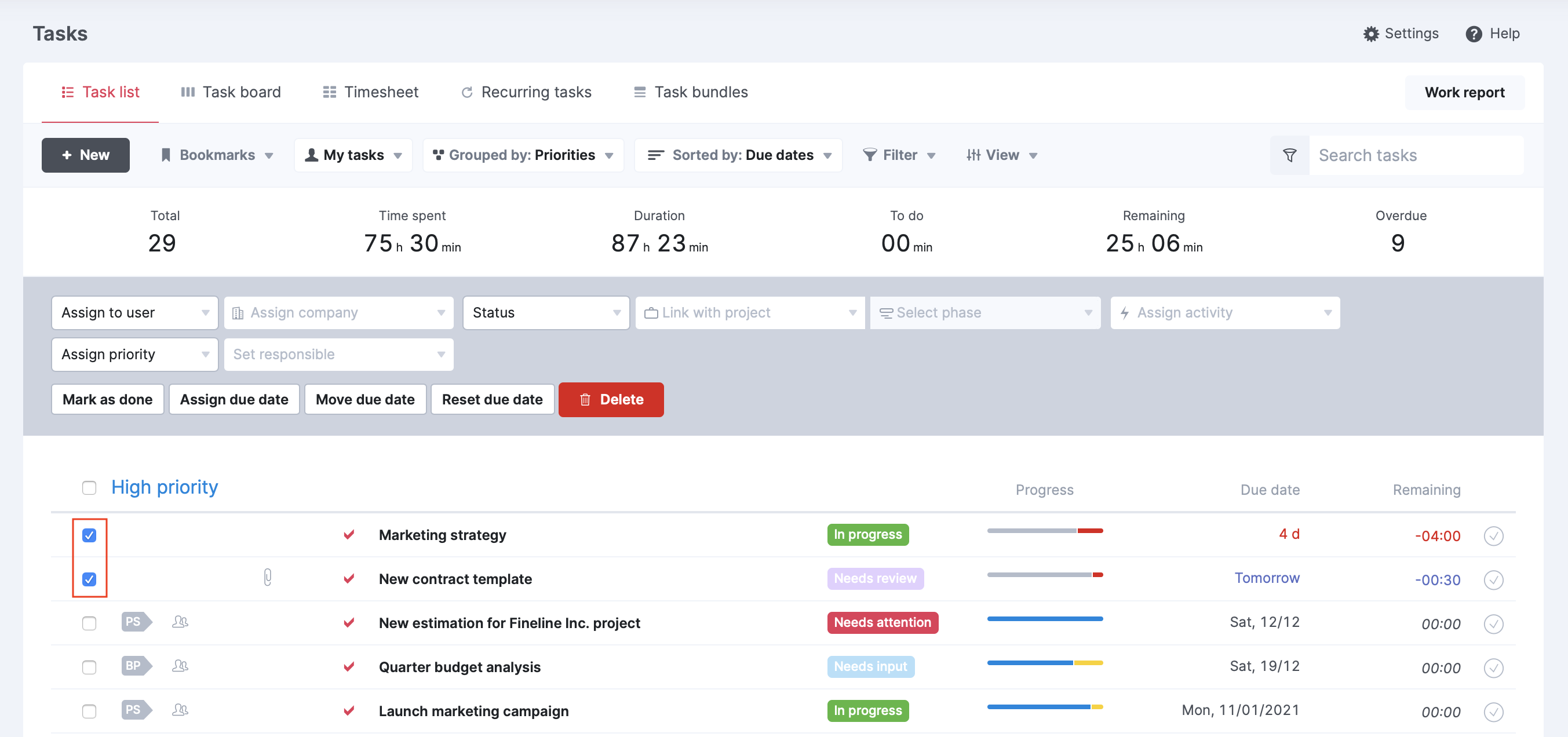Select all with the High priority group checkbox
The image size is (1568, 737).
pos(89,487)
